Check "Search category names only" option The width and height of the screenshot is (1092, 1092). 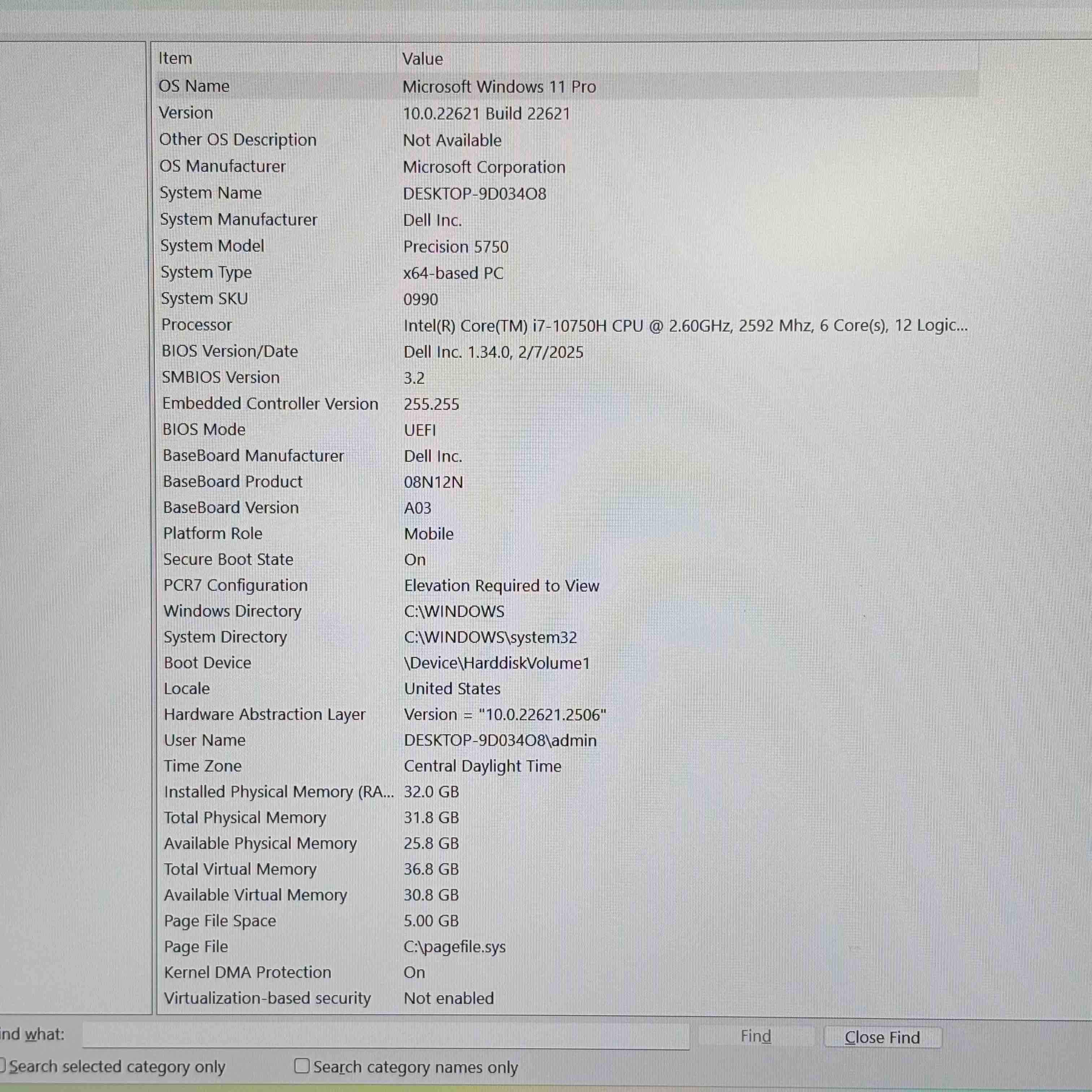tap(302, 1066)
